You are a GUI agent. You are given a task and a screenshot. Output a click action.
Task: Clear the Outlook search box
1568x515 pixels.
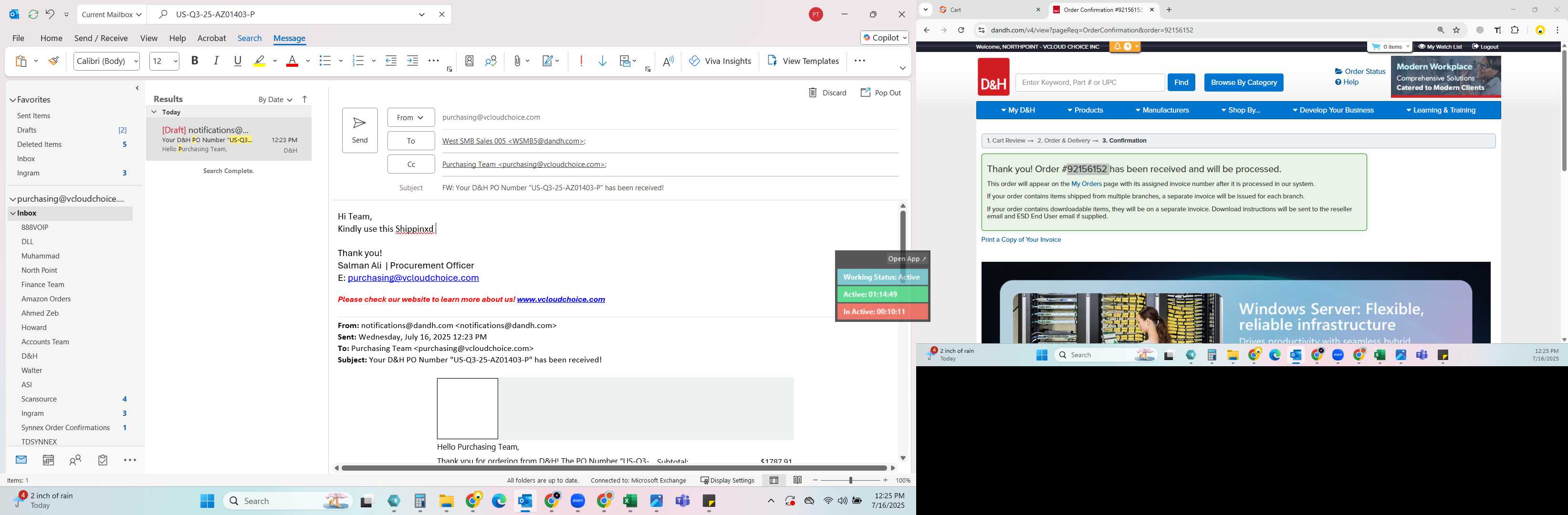click(442, 14)
